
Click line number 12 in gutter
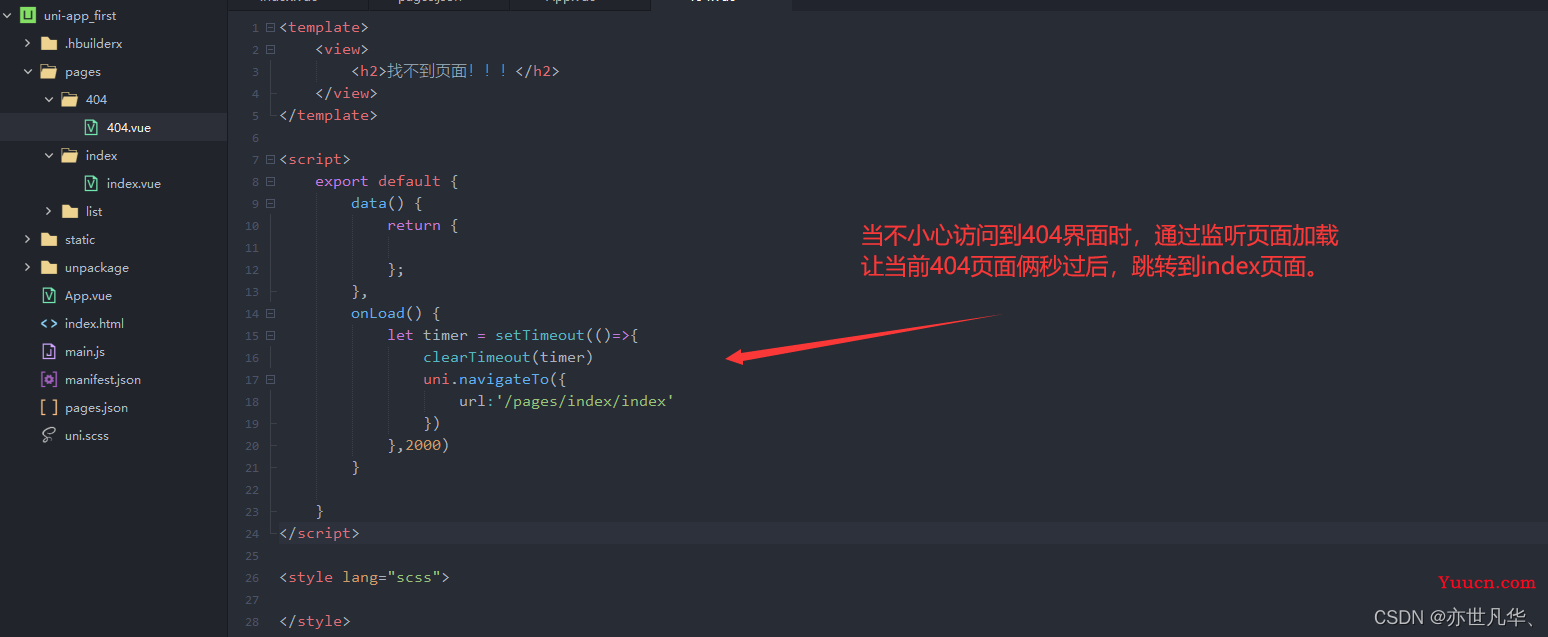[x=252, y=270]
